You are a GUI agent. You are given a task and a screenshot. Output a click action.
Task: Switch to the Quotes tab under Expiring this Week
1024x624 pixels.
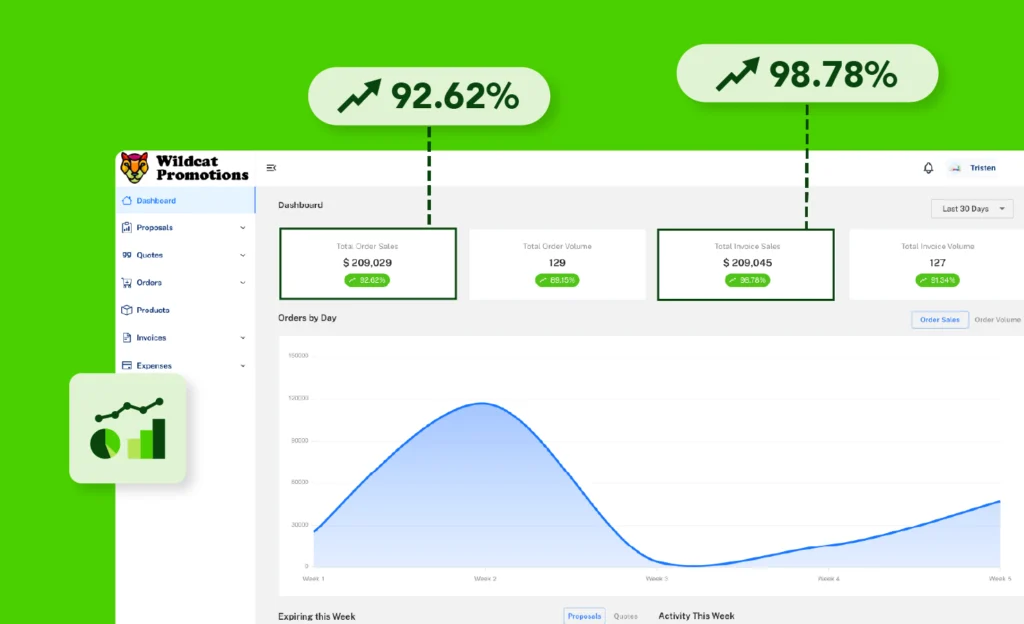[x=627, y=616]
